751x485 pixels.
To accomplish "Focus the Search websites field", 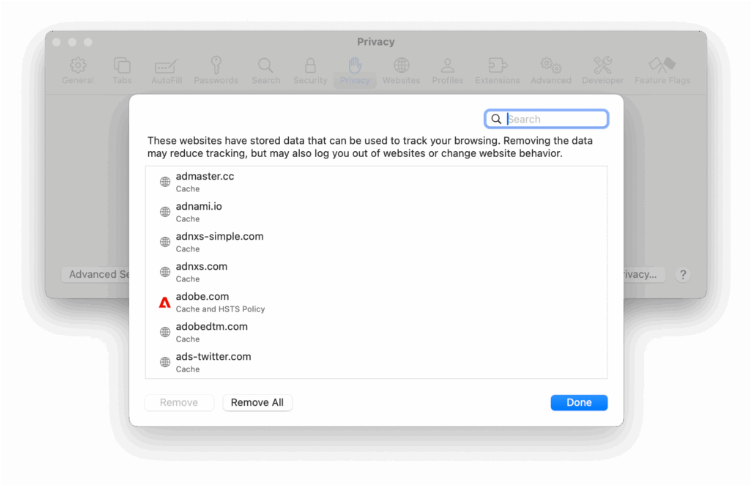I will (546, 119).
